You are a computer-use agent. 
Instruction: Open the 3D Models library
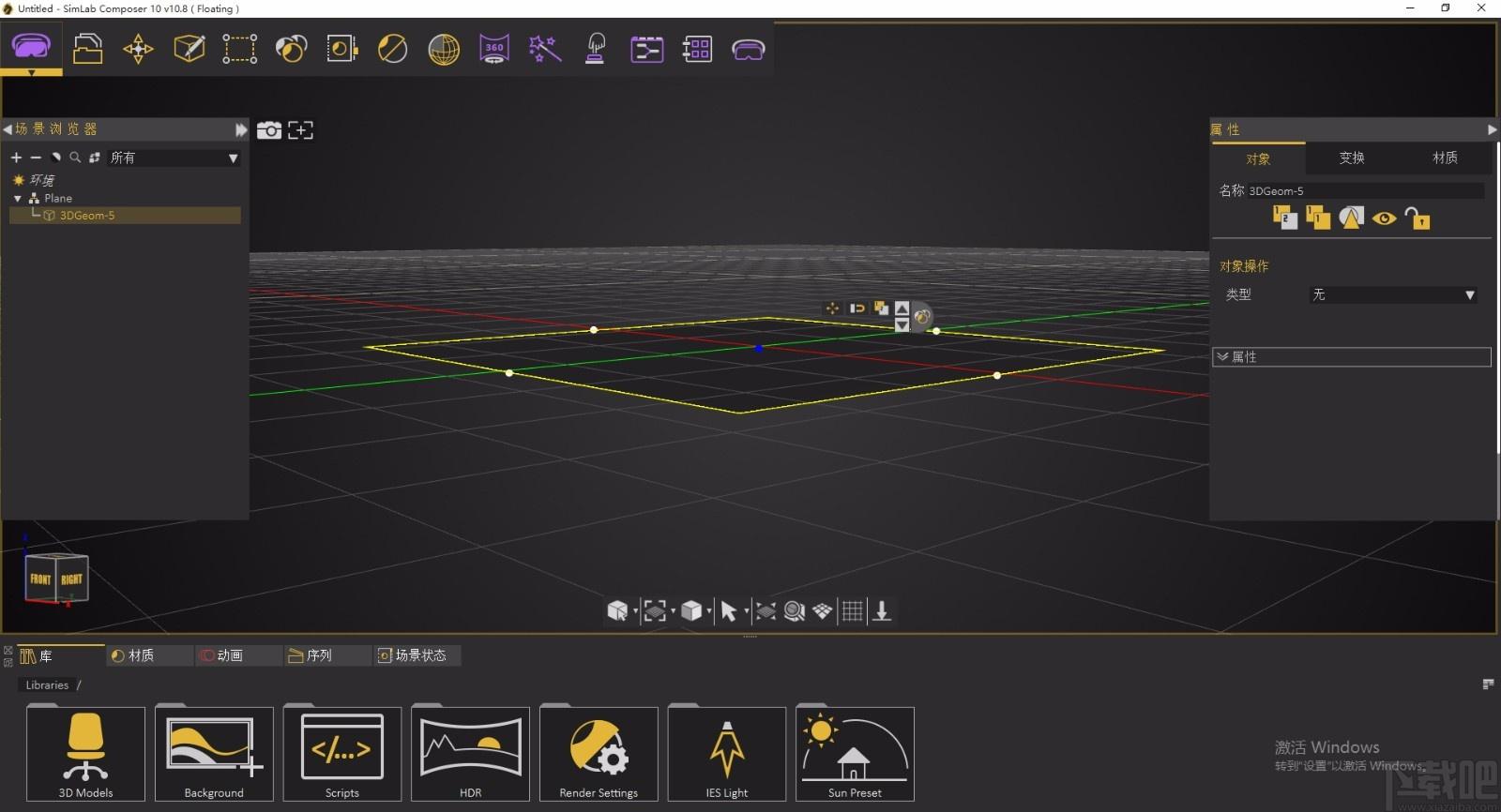pos(85,754)
